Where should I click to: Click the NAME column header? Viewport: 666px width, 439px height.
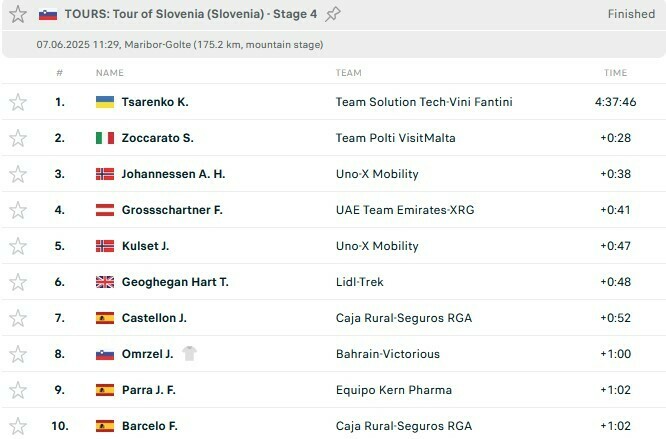pos(110,73)
